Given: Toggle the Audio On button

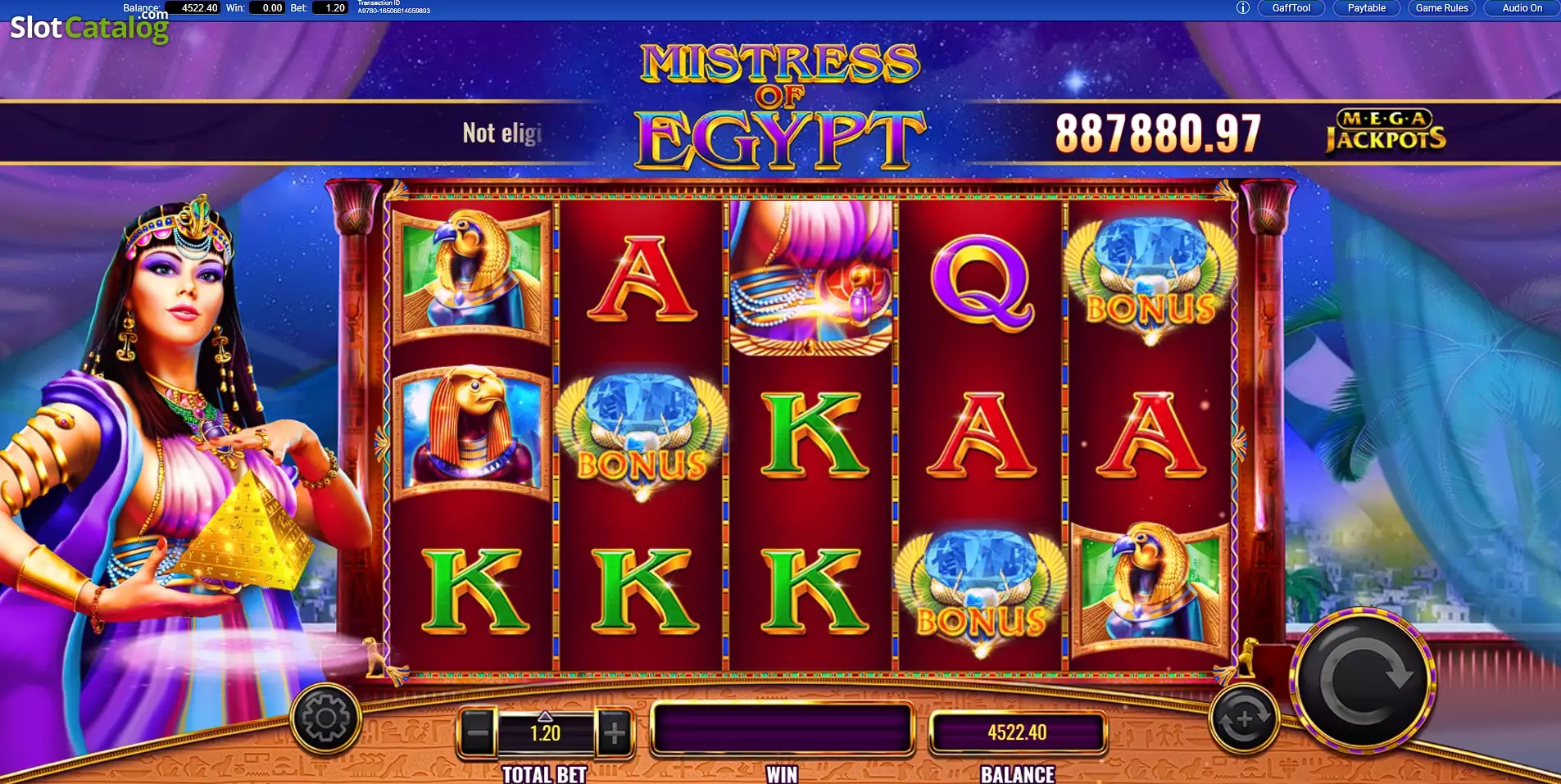Looking at the screenshot, I should coord(1522,8).
